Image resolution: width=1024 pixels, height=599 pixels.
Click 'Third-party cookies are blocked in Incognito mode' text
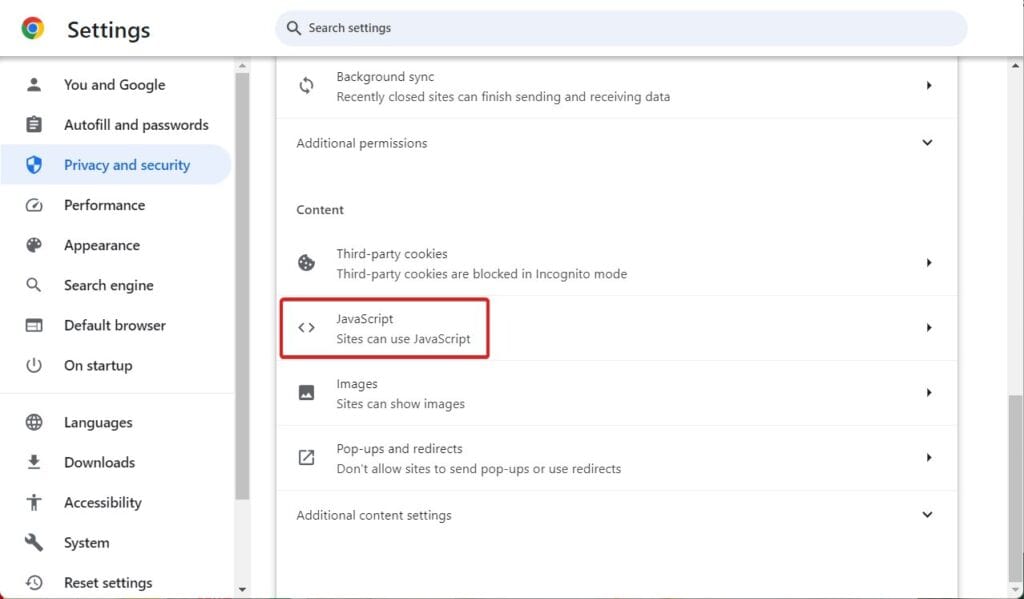click(x=481, y=274)
